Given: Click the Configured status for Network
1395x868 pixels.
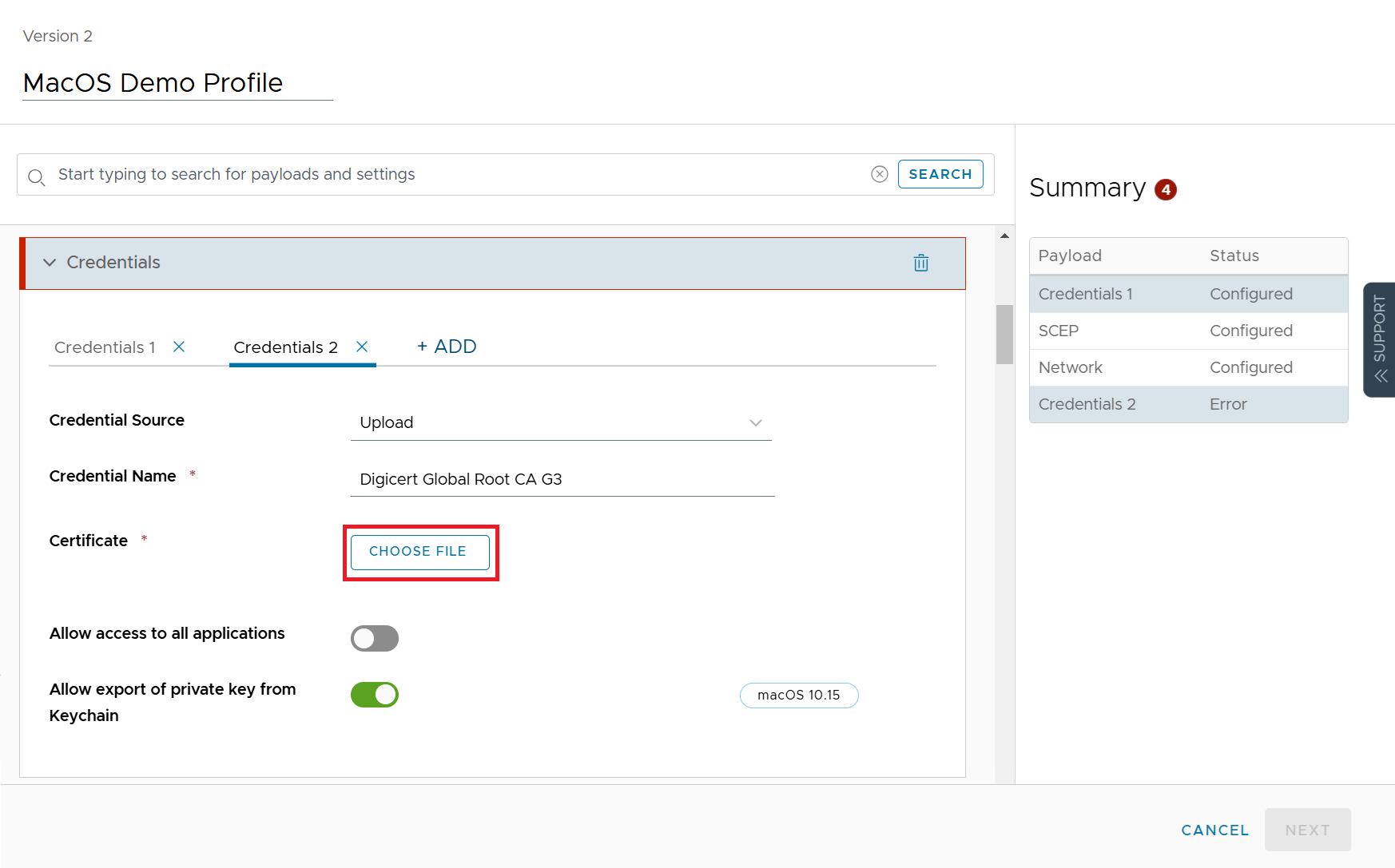Looking at the screenshot, I should [1251, 367].
